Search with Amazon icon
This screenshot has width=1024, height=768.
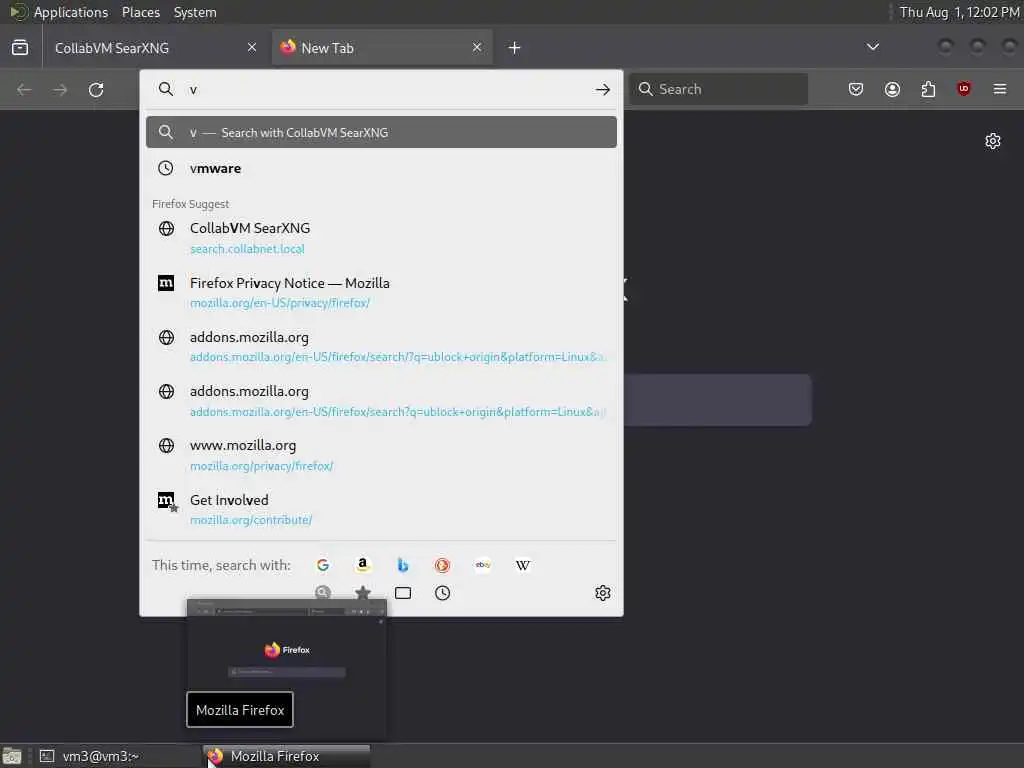pyautogui.click(x=362, y=565)
